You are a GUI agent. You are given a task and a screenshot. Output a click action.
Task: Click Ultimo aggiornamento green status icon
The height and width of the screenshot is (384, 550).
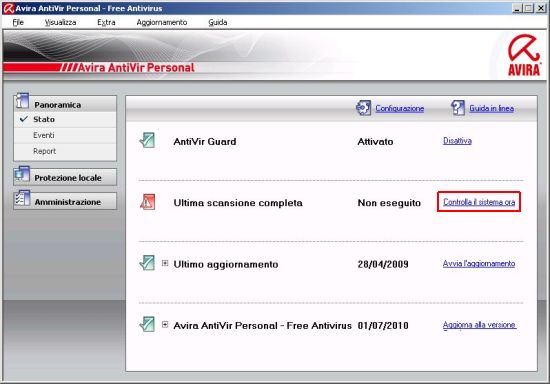pyautogui.click(x=147, y=263)
